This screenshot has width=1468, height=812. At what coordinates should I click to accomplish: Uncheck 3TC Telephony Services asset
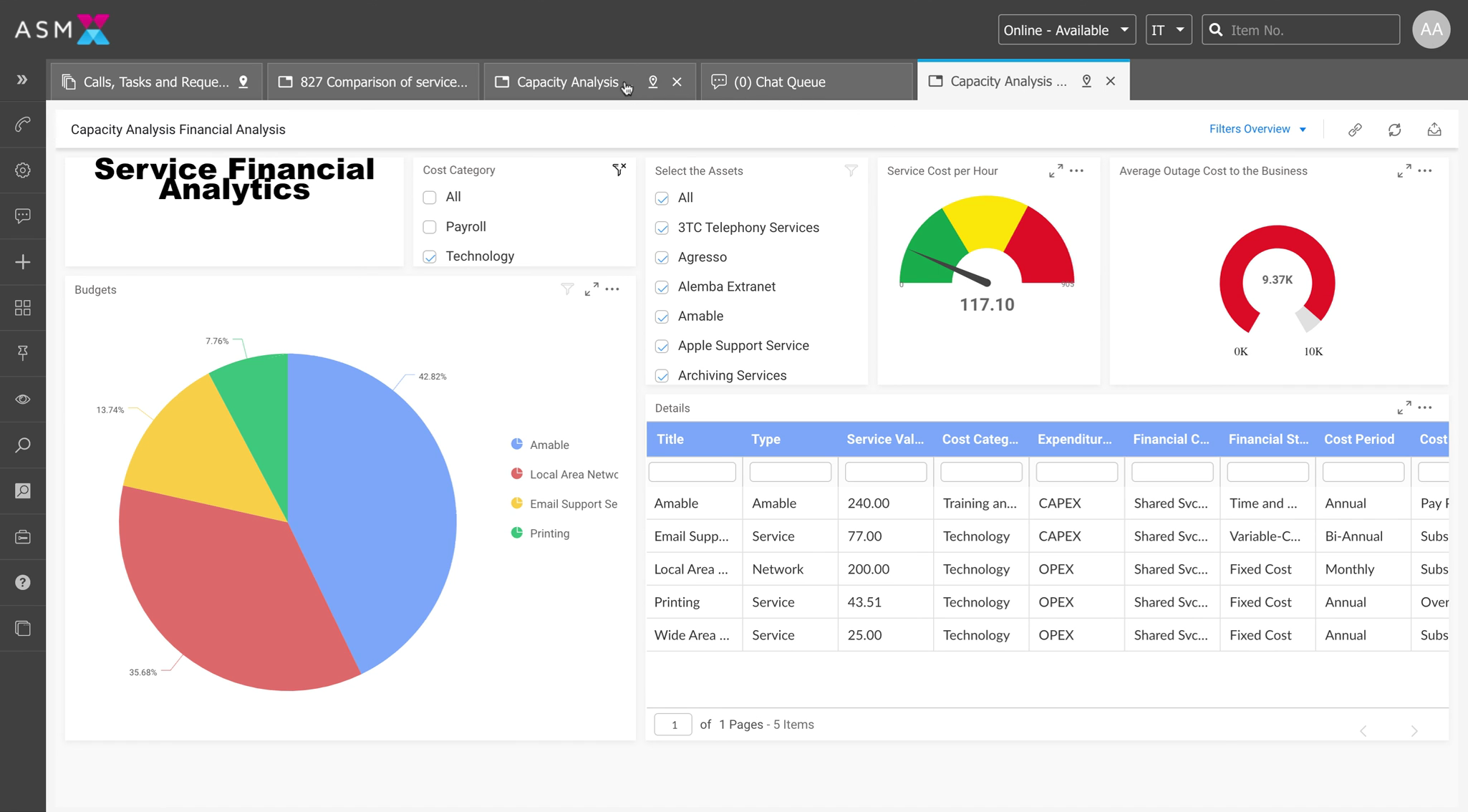coord(662,228)
